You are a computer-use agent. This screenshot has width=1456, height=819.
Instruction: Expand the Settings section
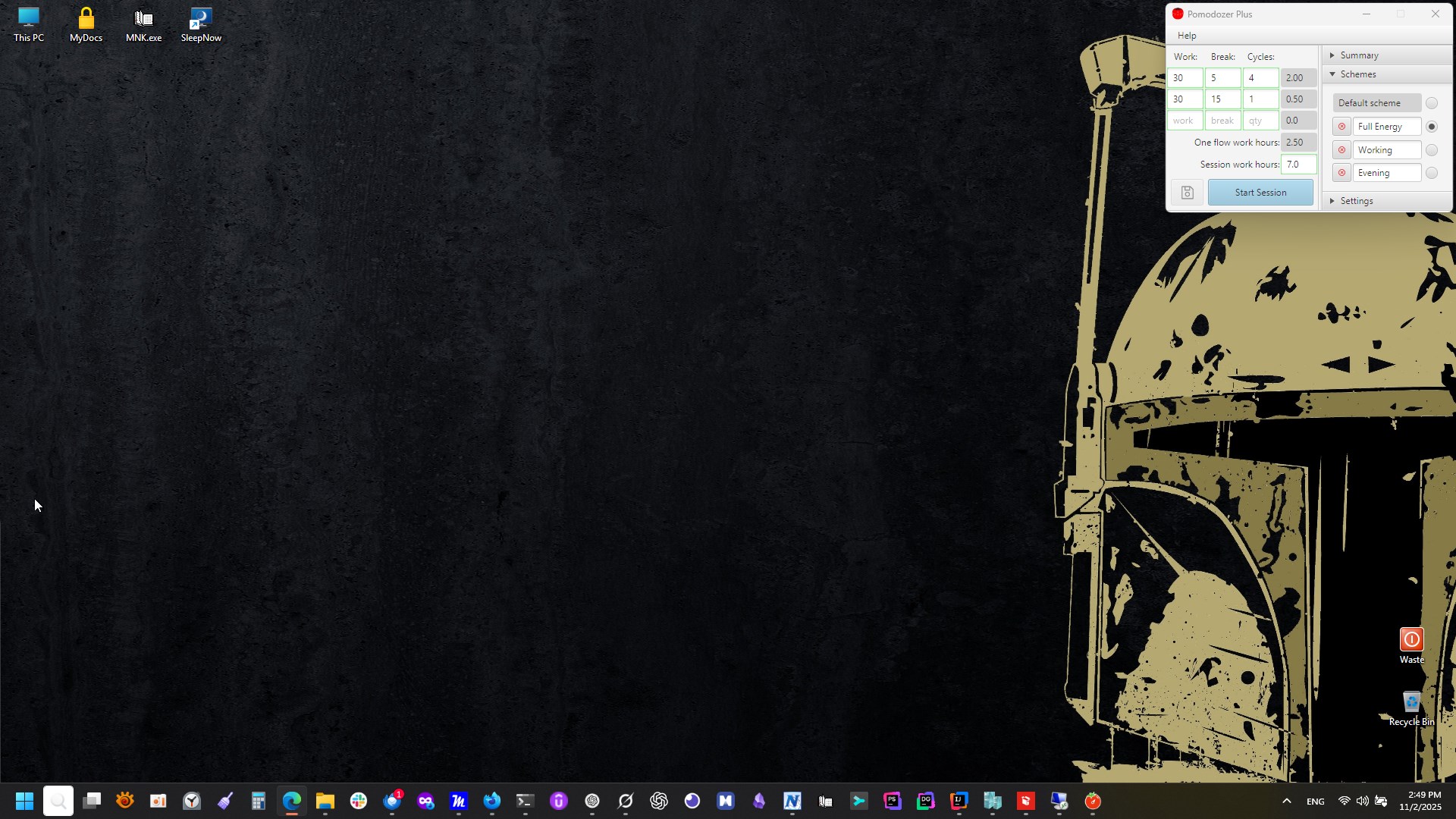click(1356, 201)
